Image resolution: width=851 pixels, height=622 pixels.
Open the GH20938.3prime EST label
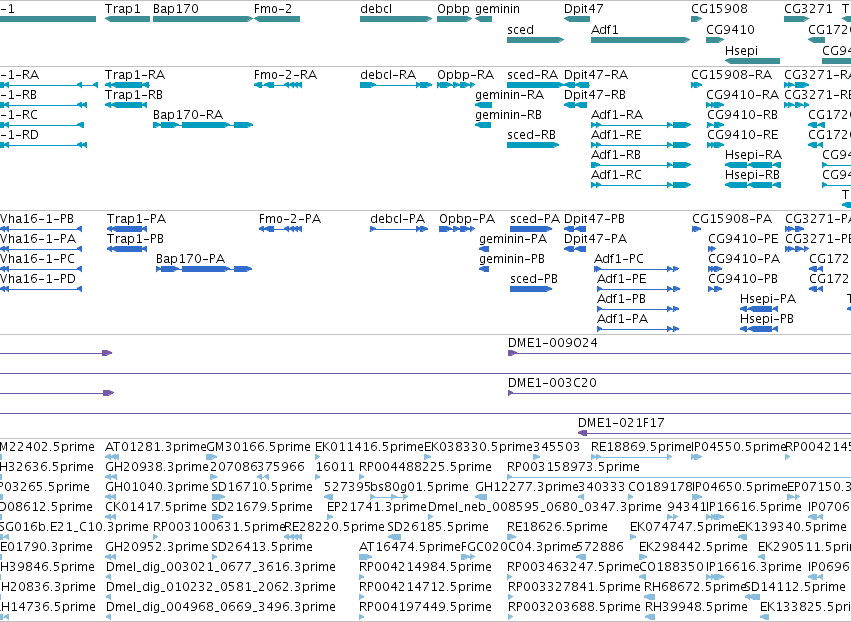click(x=157, y=467)
